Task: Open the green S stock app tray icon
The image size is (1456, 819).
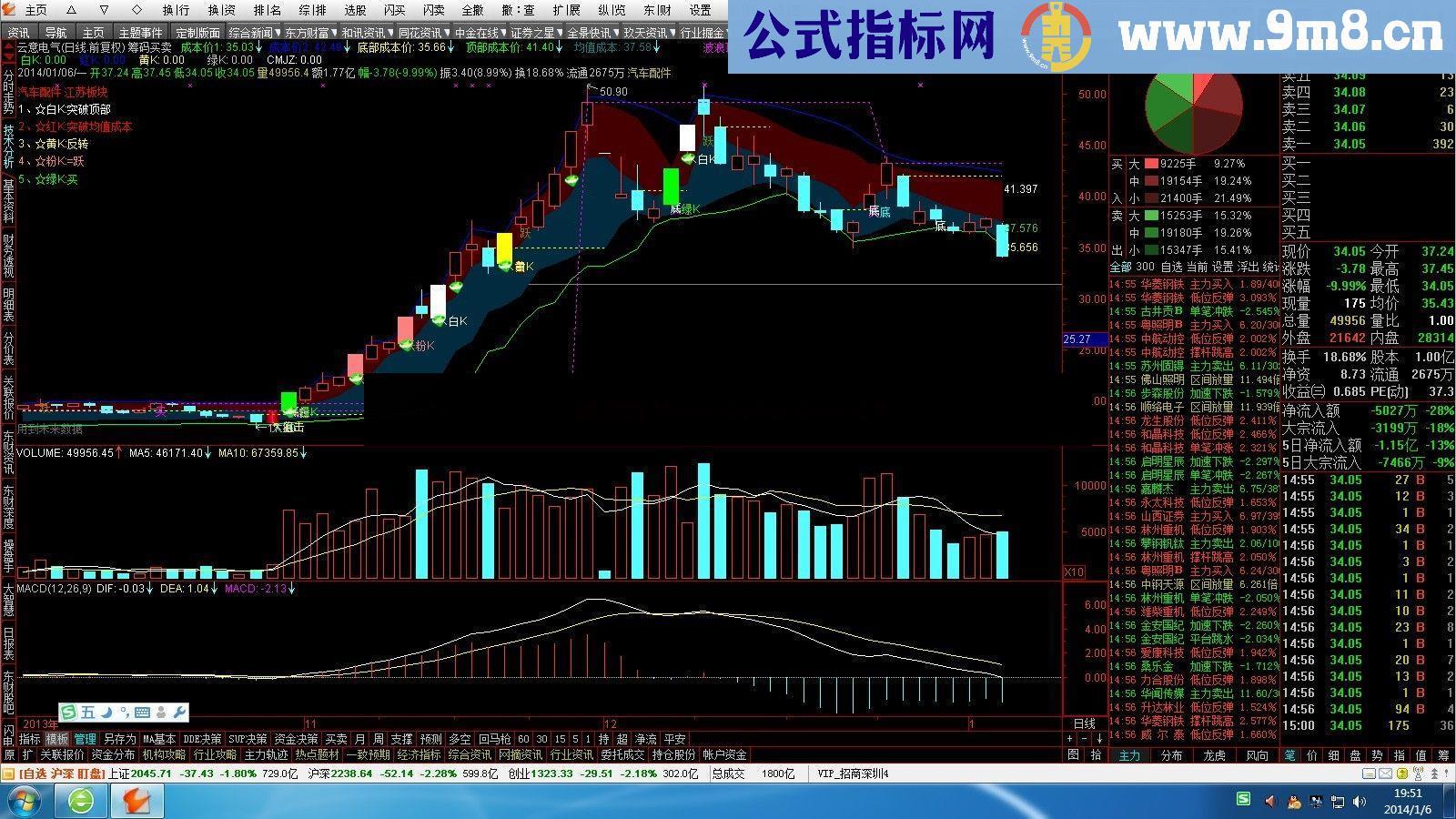Action: tap(1243, 801)
